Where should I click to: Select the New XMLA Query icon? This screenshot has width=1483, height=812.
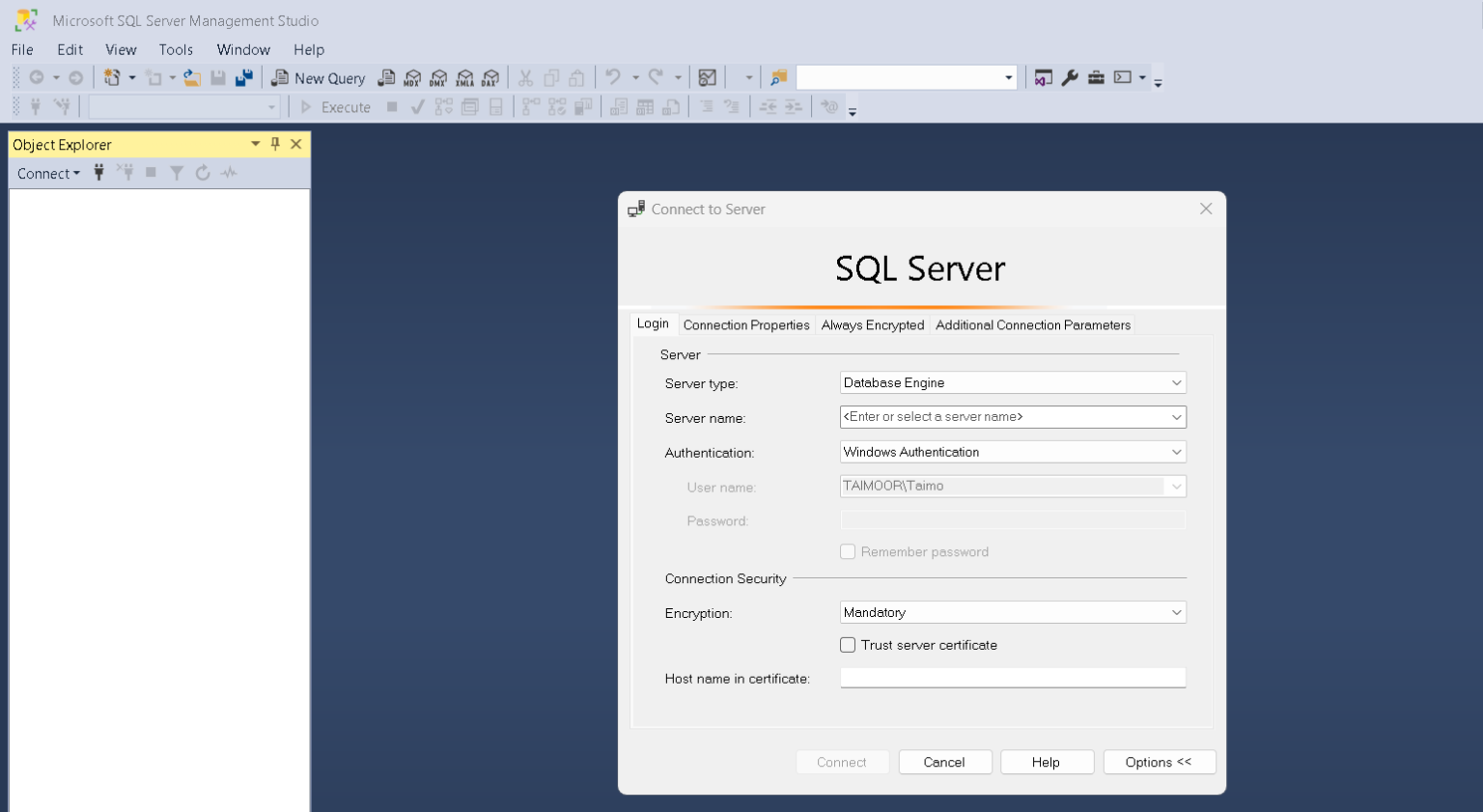[x=465, y=78]
